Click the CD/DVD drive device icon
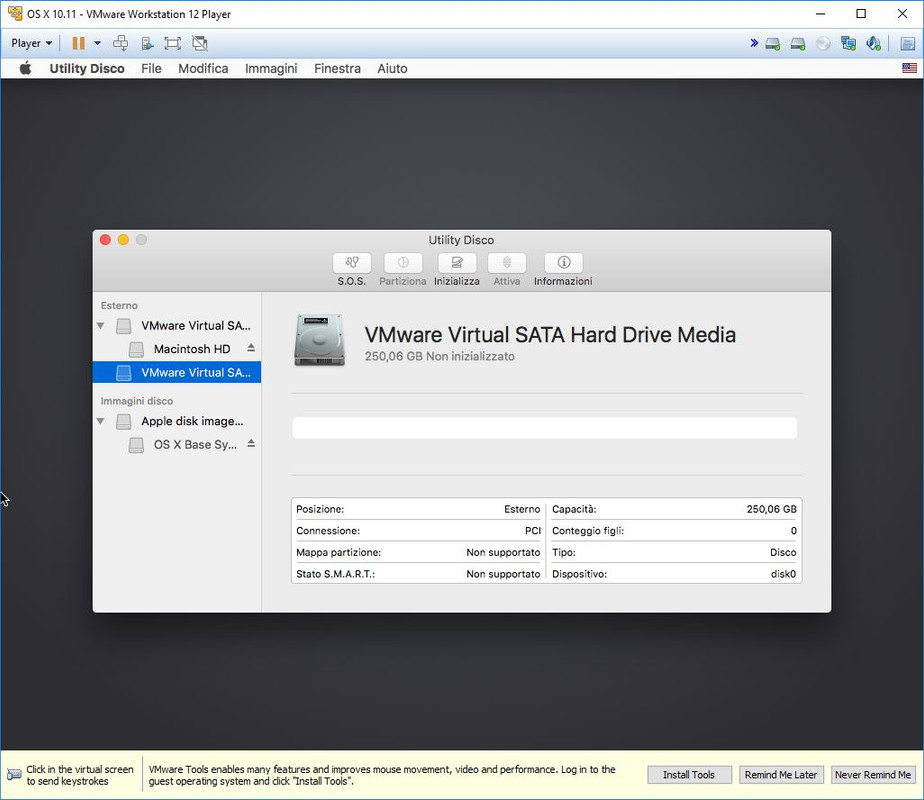 pos(823,44)
